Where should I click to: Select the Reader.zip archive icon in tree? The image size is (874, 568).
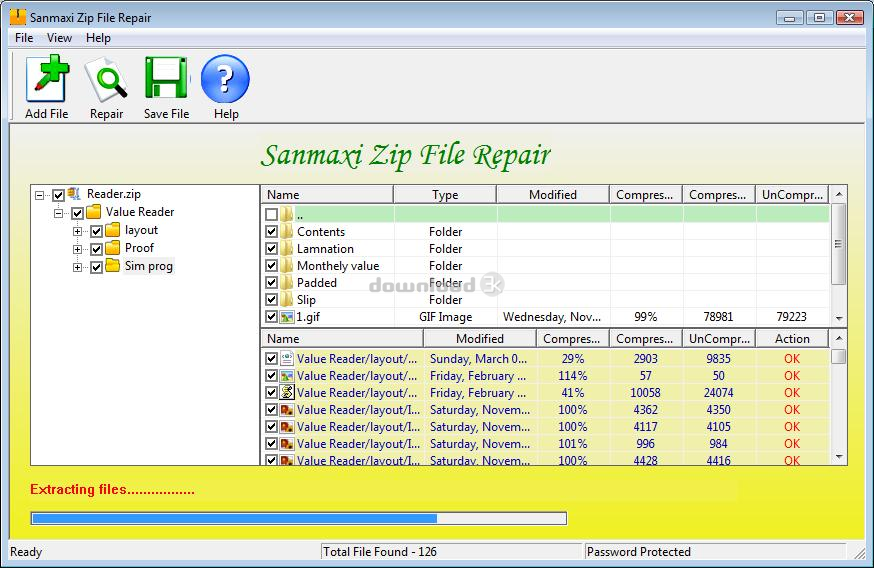click(74, 194)
